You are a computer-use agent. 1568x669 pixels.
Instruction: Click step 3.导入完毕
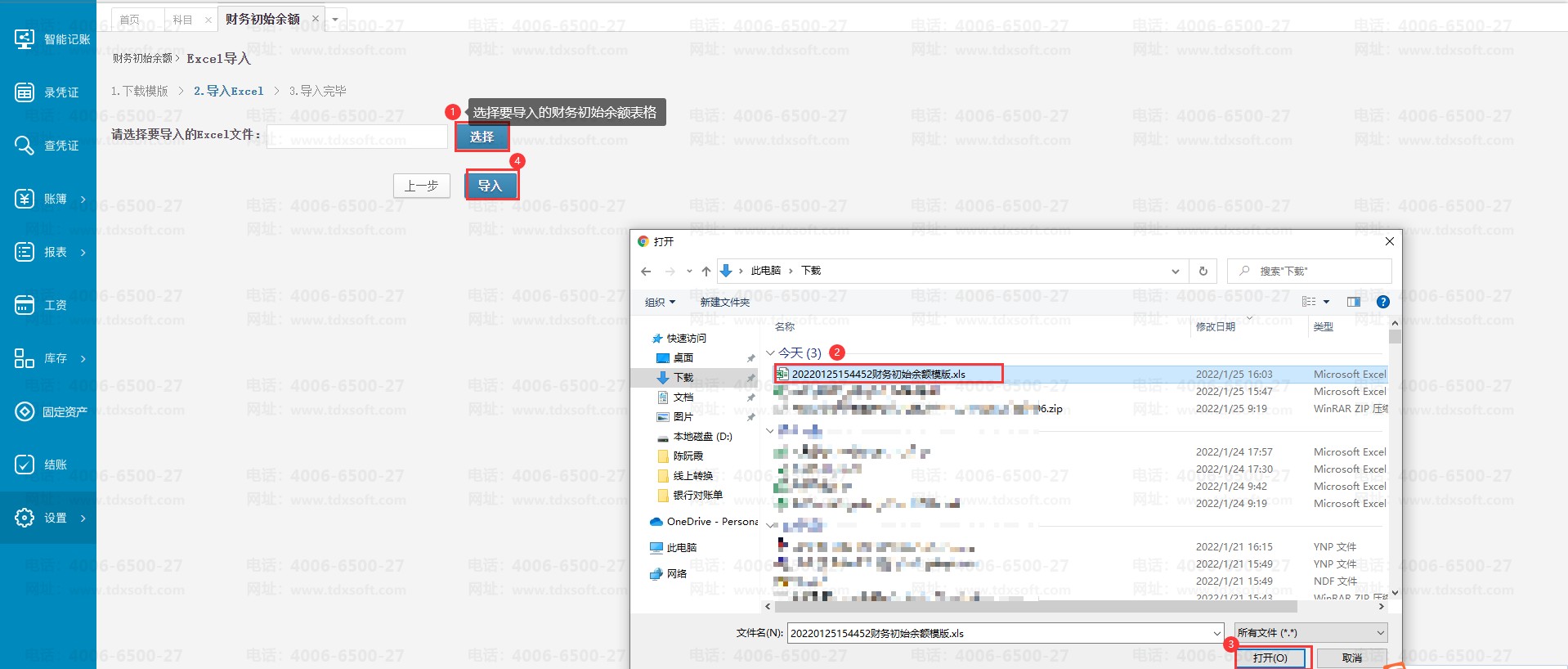pyautogui.click(x=318, y=91)
